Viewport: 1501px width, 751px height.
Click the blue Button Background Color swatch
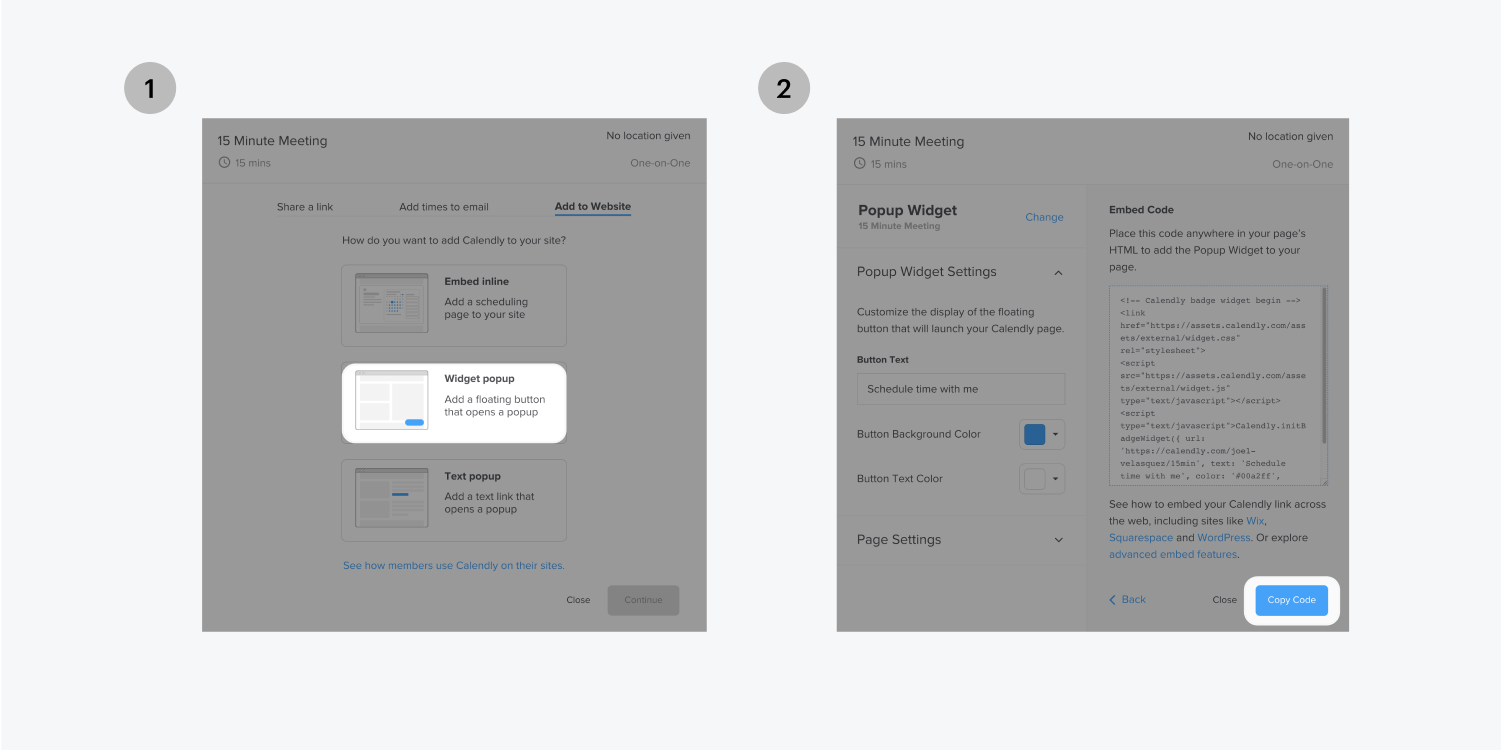(x=1034, y=434)
